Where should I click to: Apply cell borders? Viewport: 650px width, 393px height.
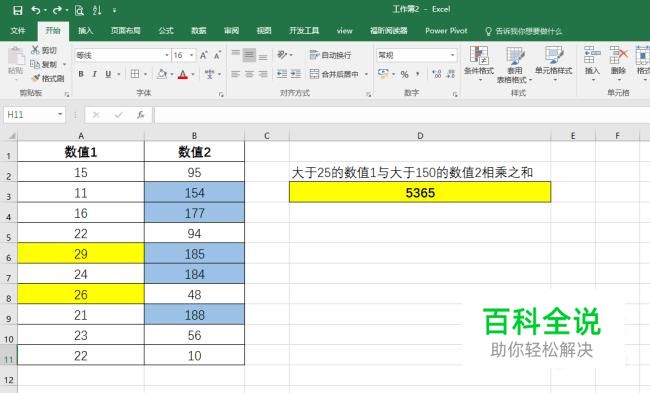[x=135, y=74]
